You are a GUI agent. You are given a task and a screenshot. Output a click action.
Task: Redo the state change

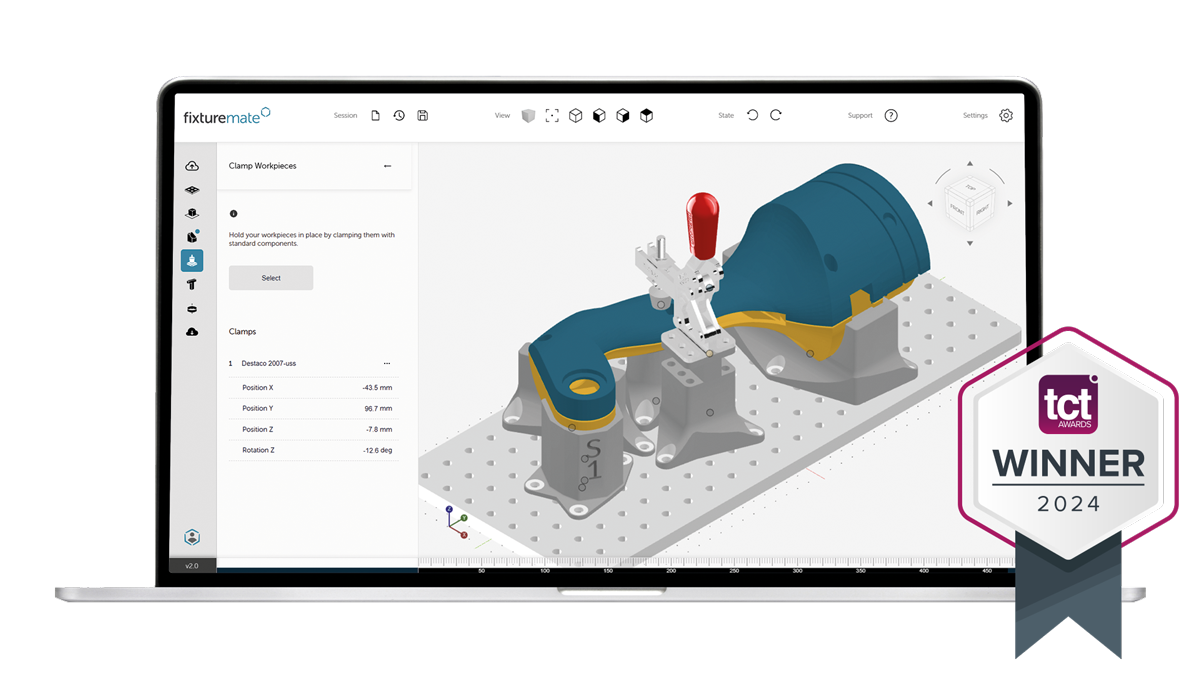point(776,116)
